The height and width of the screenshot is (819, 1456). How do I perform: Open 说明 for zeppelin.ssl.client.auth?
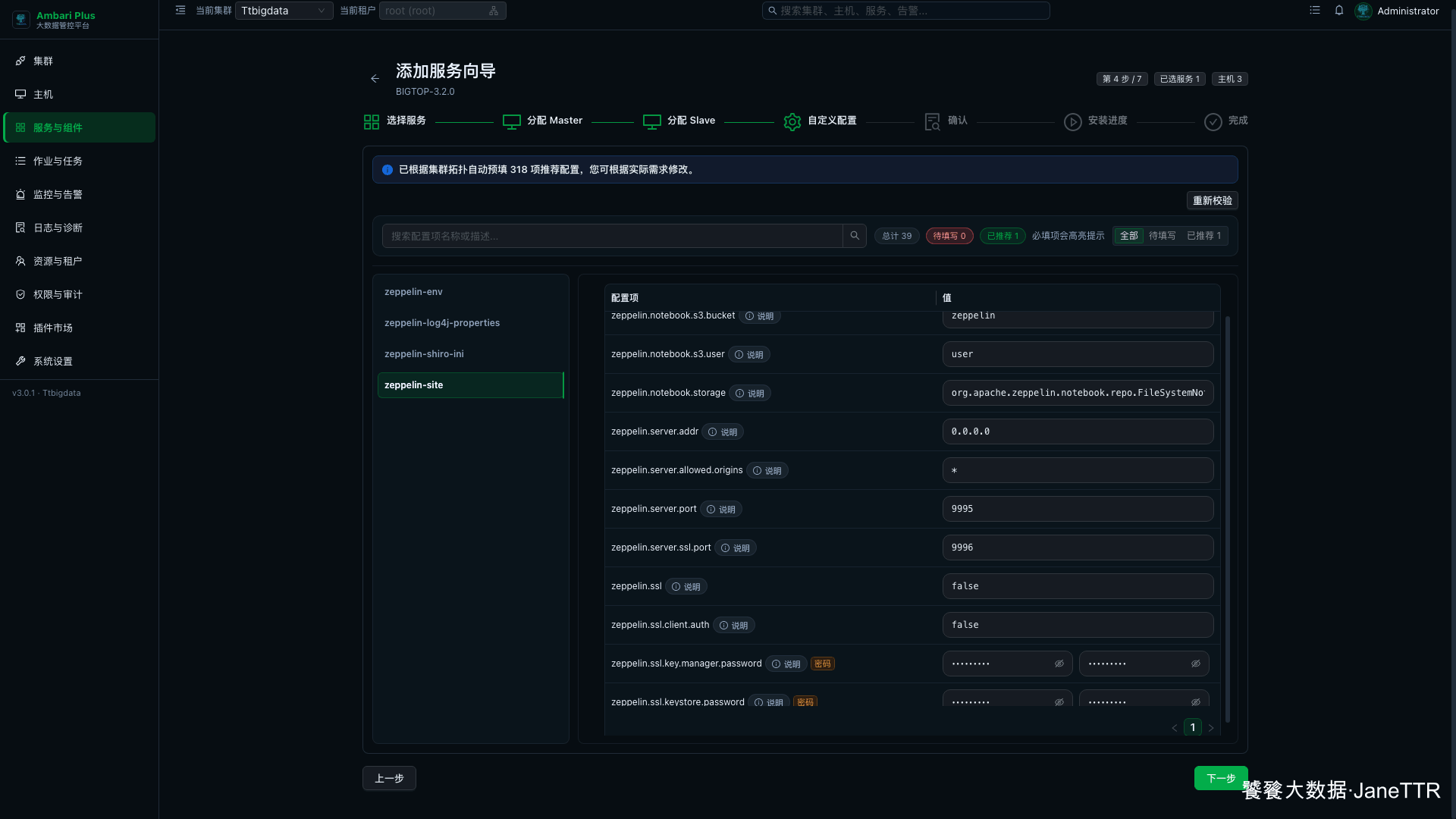734,626
